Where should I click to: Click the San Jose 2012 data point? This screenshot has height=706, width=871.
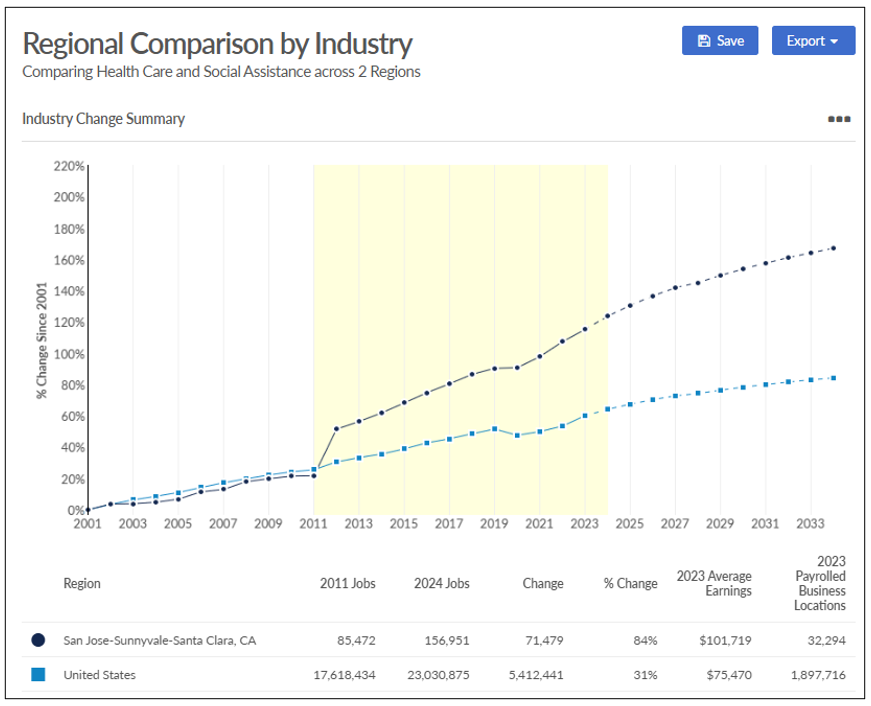[336, 429]
